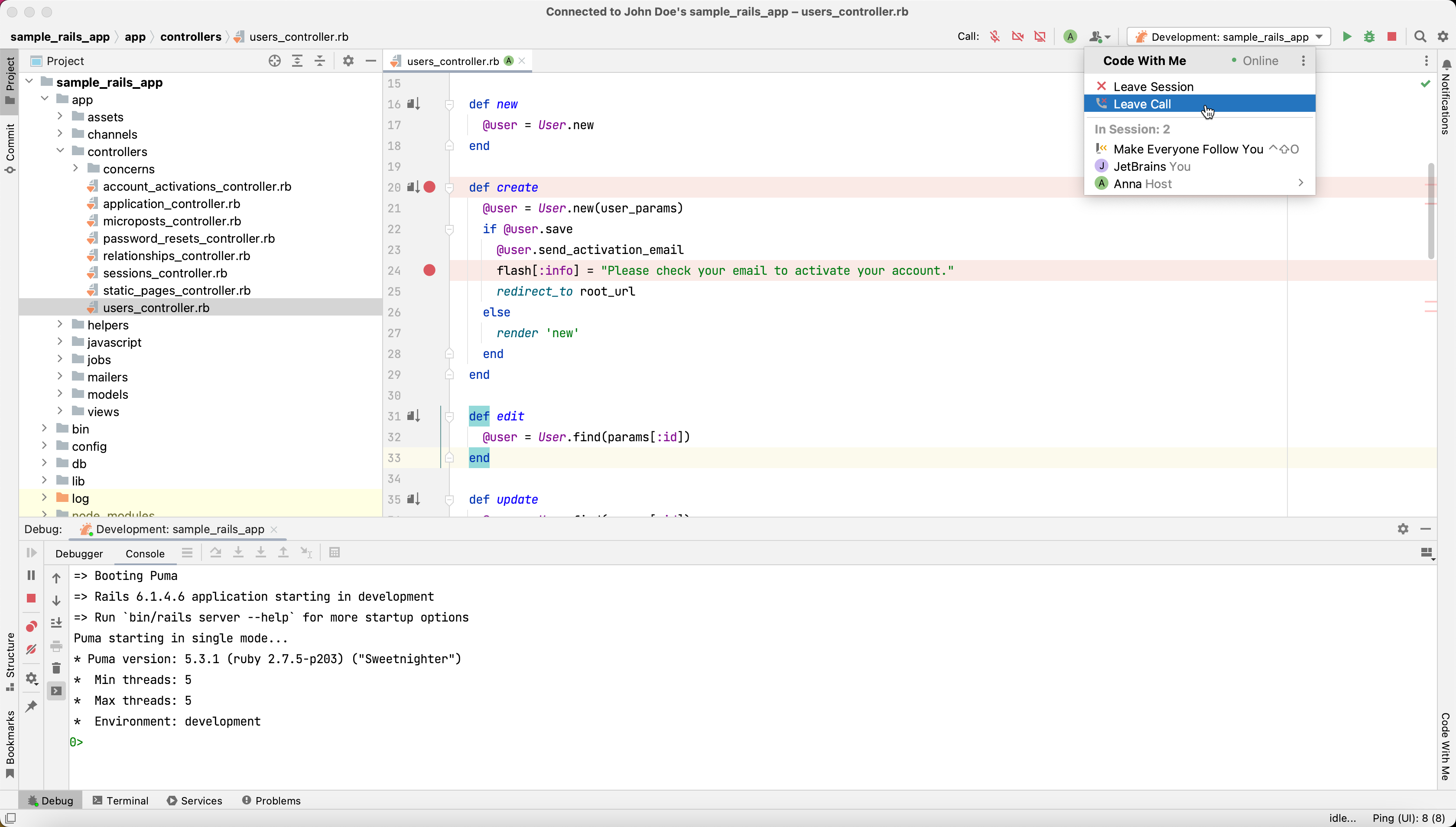Screen dimensions: 1456x827
Task: Start debugging with the bug icon
Action: click(x=1369, y=36)
